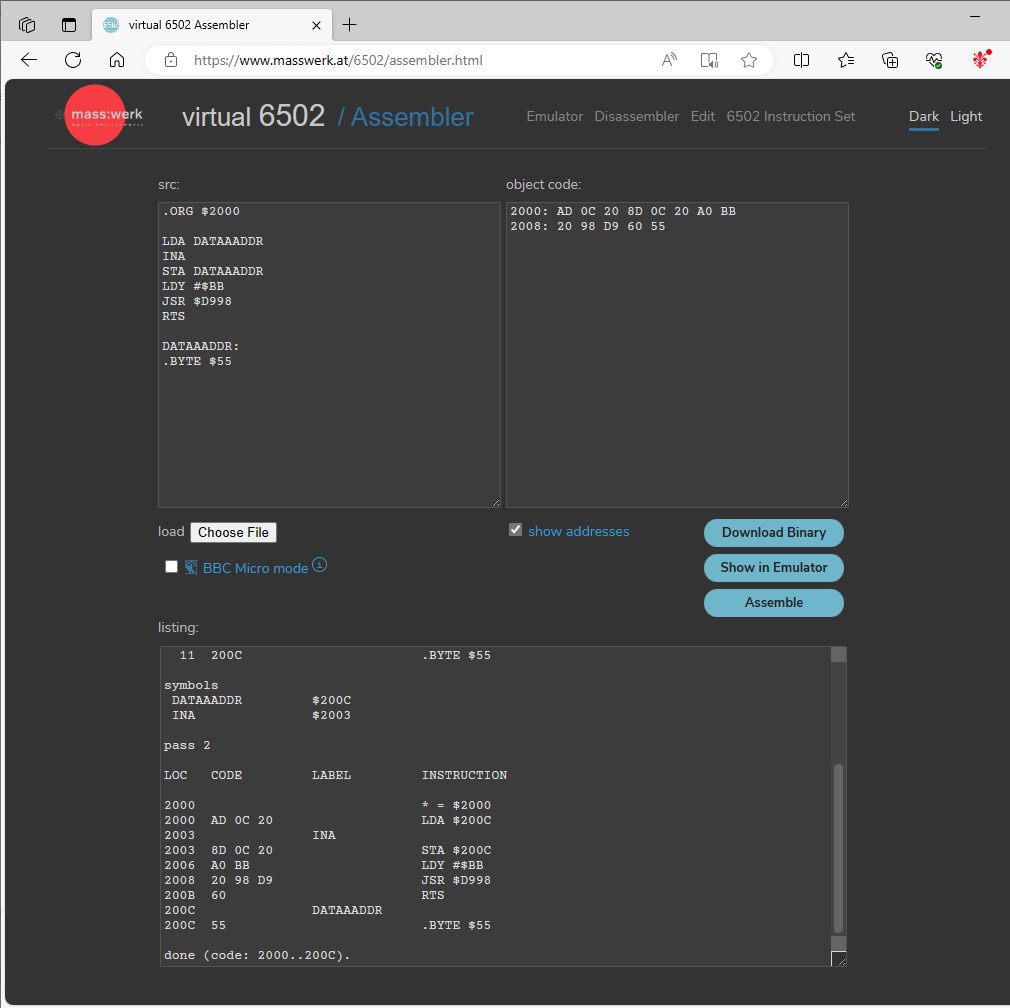
Task: Click the listing pane resize handle
Action: 839,959
